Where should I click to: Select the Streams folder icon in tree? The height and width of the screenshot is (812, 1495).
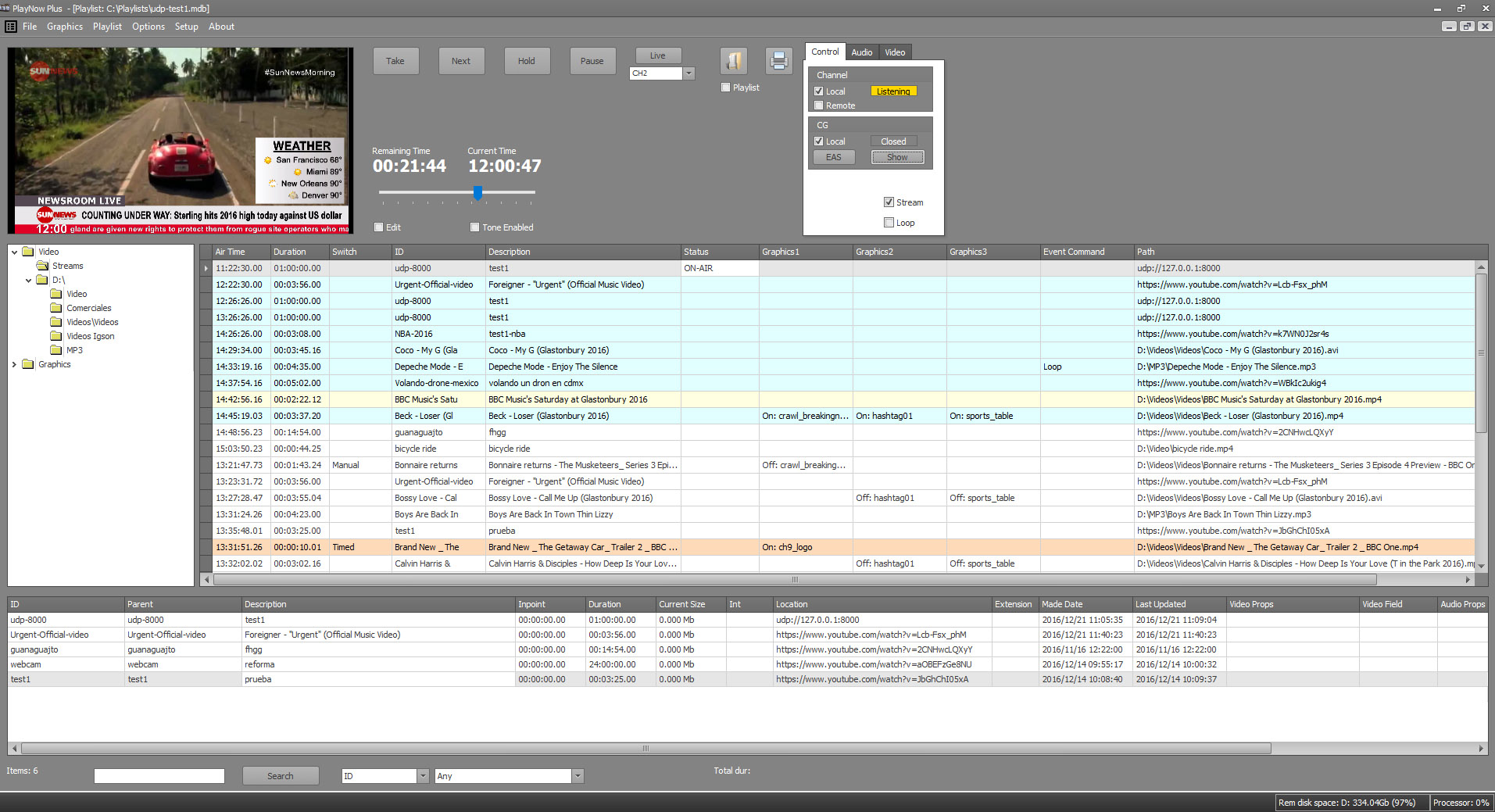point(42,266)
